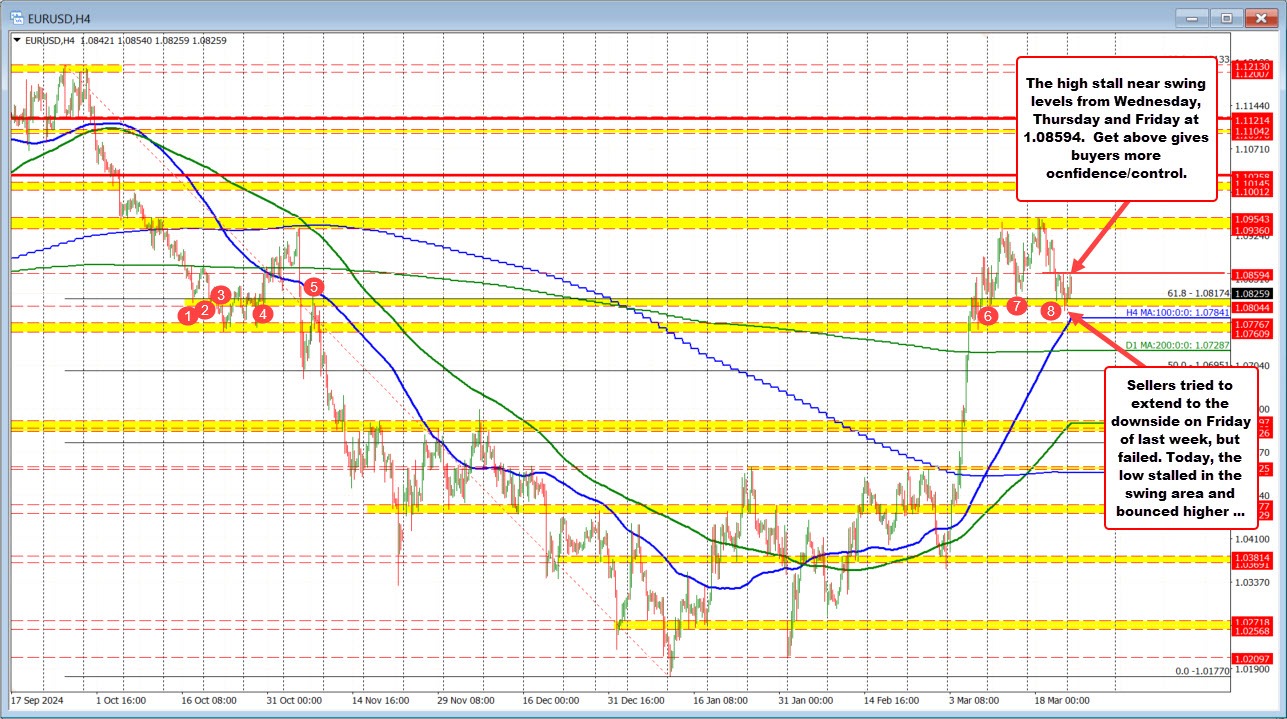This screenshot has width=1287, height=719.
Task: Select numbered marker 1 on the chart
Action: tap(186, 316)
